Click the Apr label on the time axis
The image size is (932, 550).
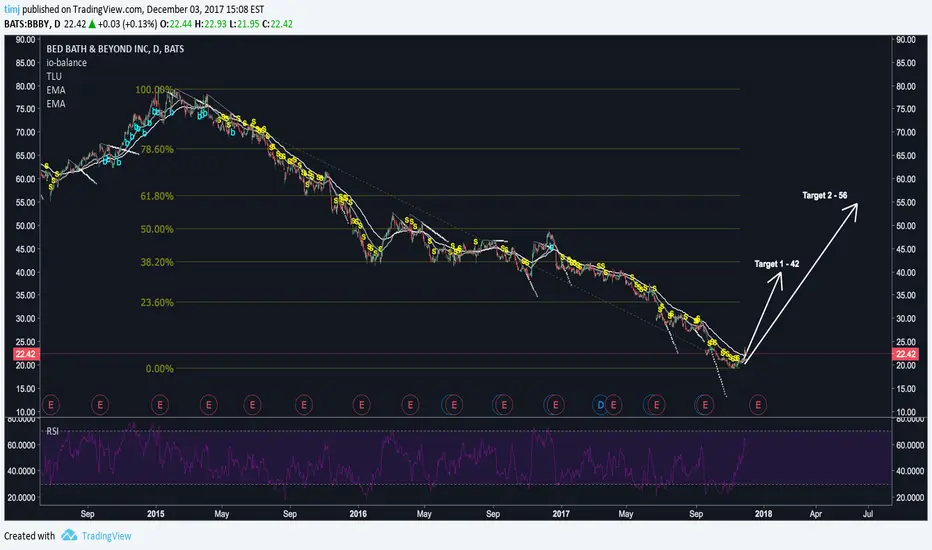click(816, 514)
